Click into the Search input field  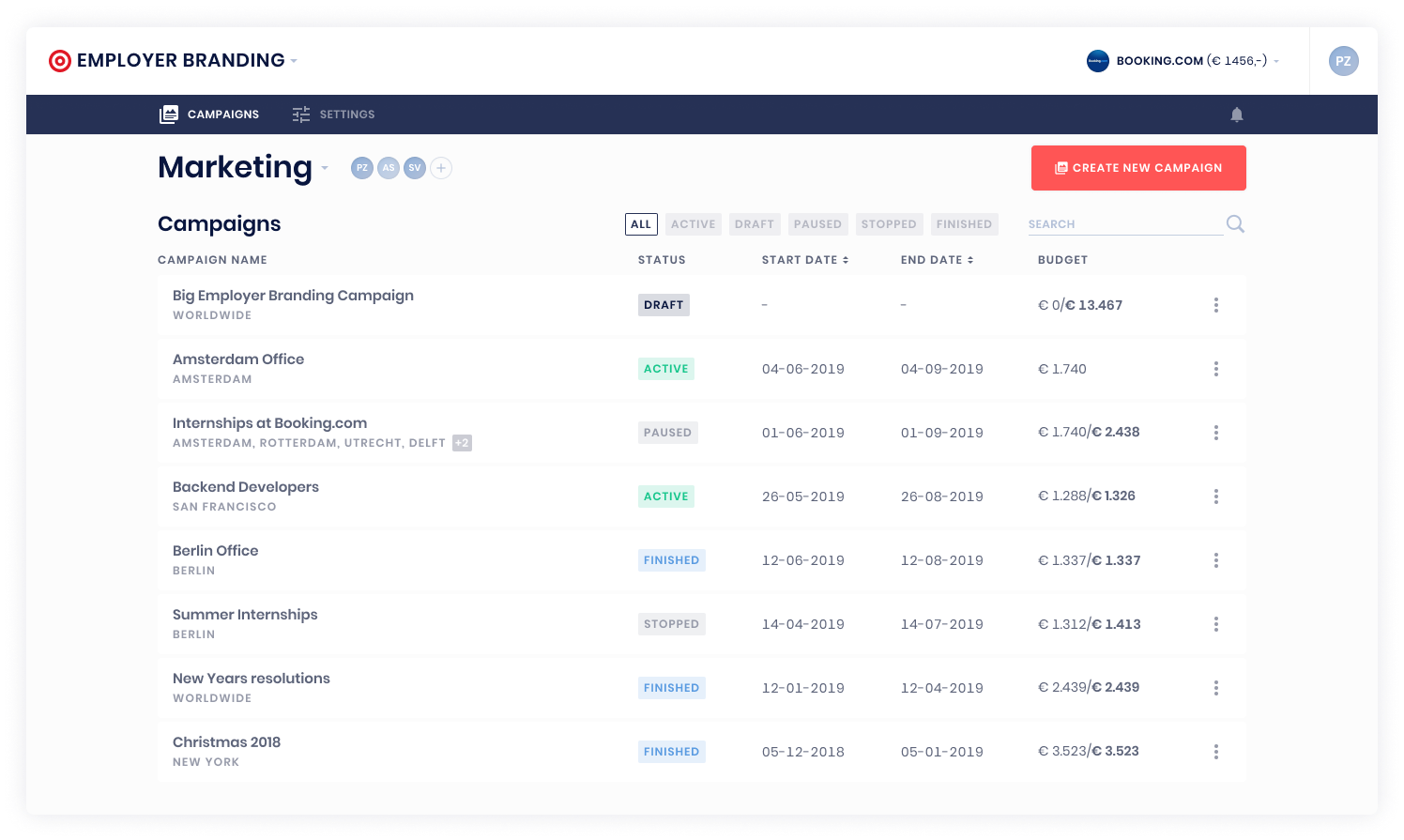(1124, 224)
